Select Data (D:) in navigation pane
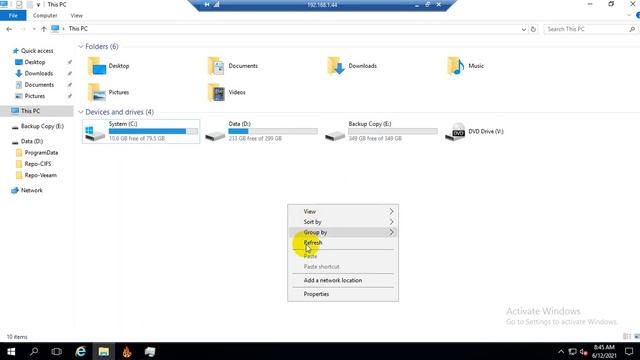Image resolution: width=640 pixels, height=360 pixels. (32, 141)
